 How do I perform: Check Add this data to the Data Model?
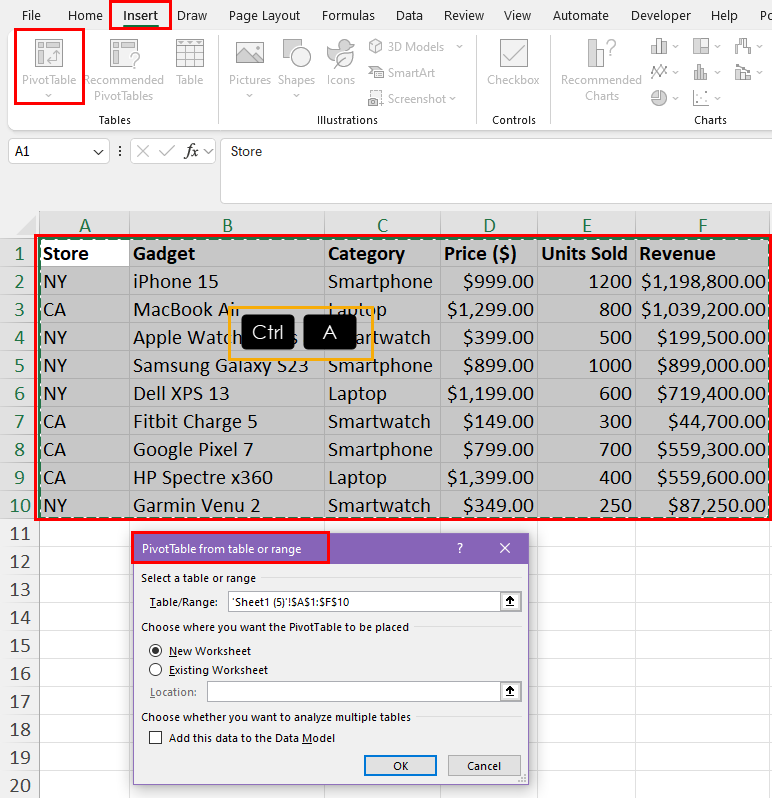(155, 737)
